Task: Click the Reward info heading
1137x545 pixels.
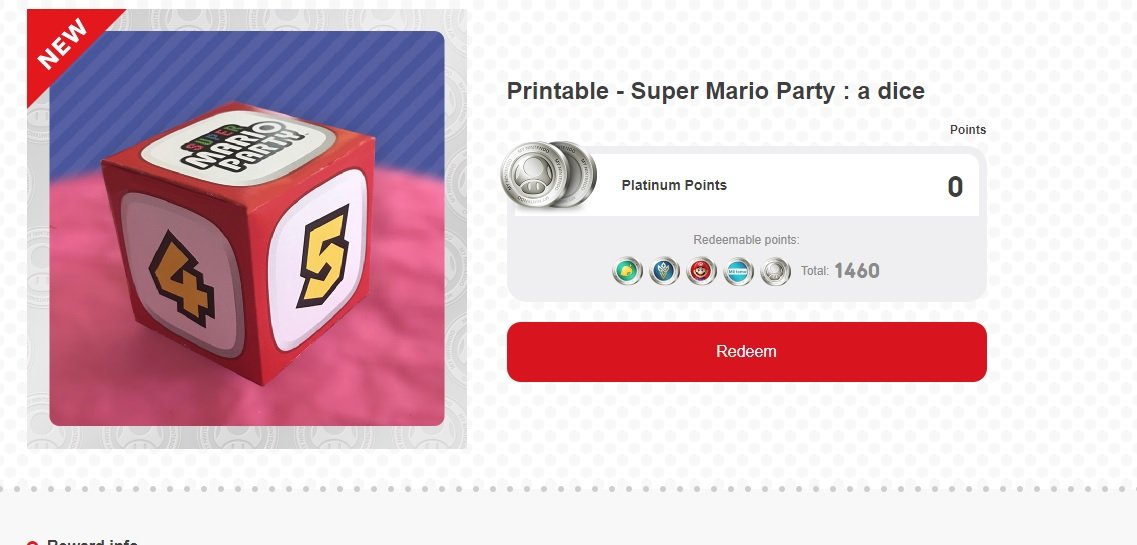Action: pos(99,542)
